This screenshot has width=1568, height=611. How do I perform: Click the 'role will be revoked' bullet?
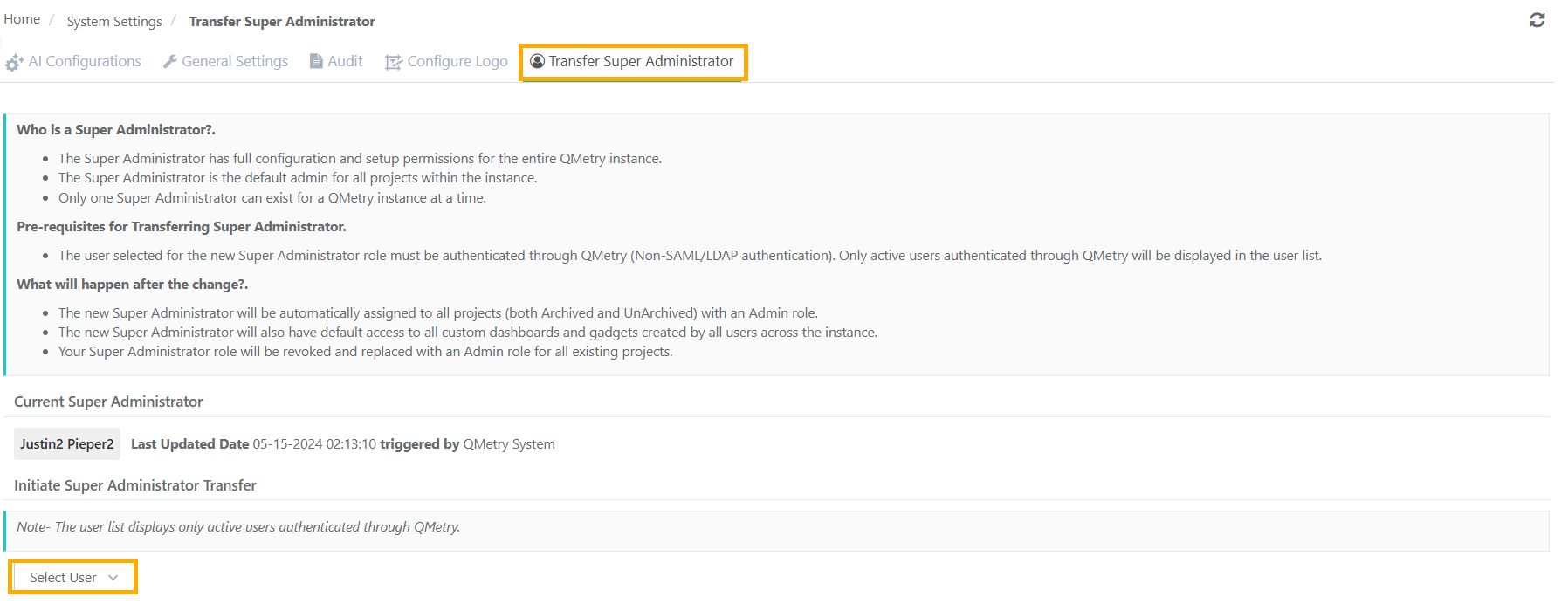pos(366,351)
